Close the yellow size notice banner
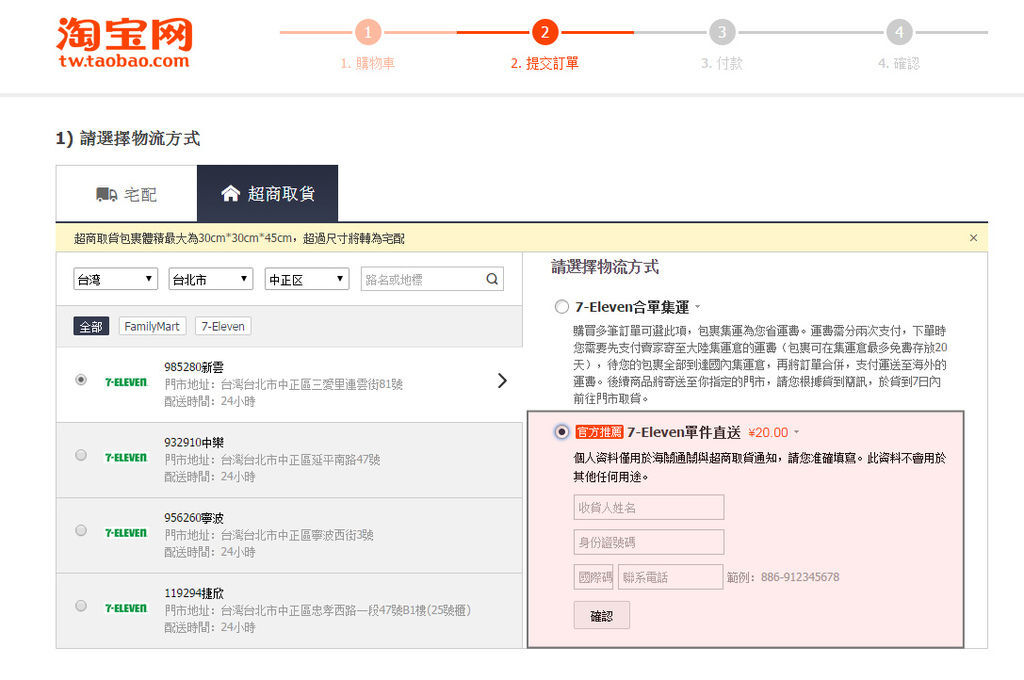1024x680 pixels. tap(973, 238)
